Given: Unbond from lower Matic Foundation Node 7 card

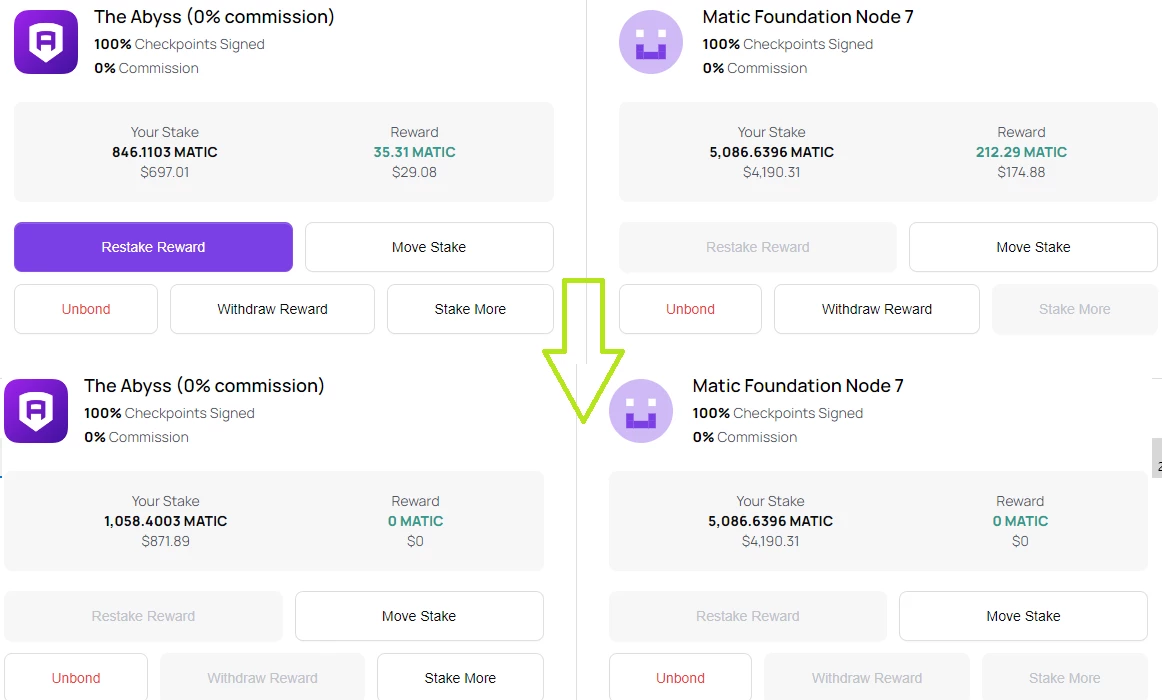Looking at the screenshot, I should [680, 676].
